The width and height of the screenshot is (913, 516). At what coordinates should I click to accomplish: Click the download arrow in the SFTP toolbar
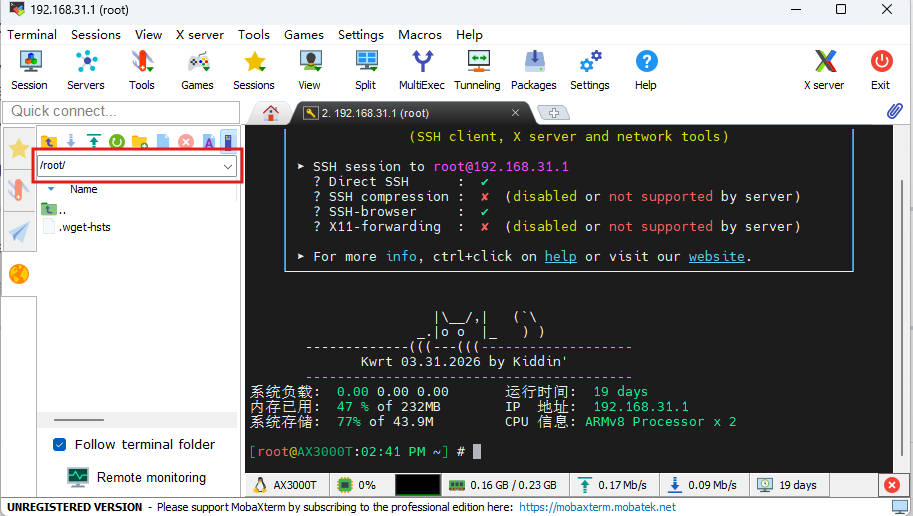[71, 141]
